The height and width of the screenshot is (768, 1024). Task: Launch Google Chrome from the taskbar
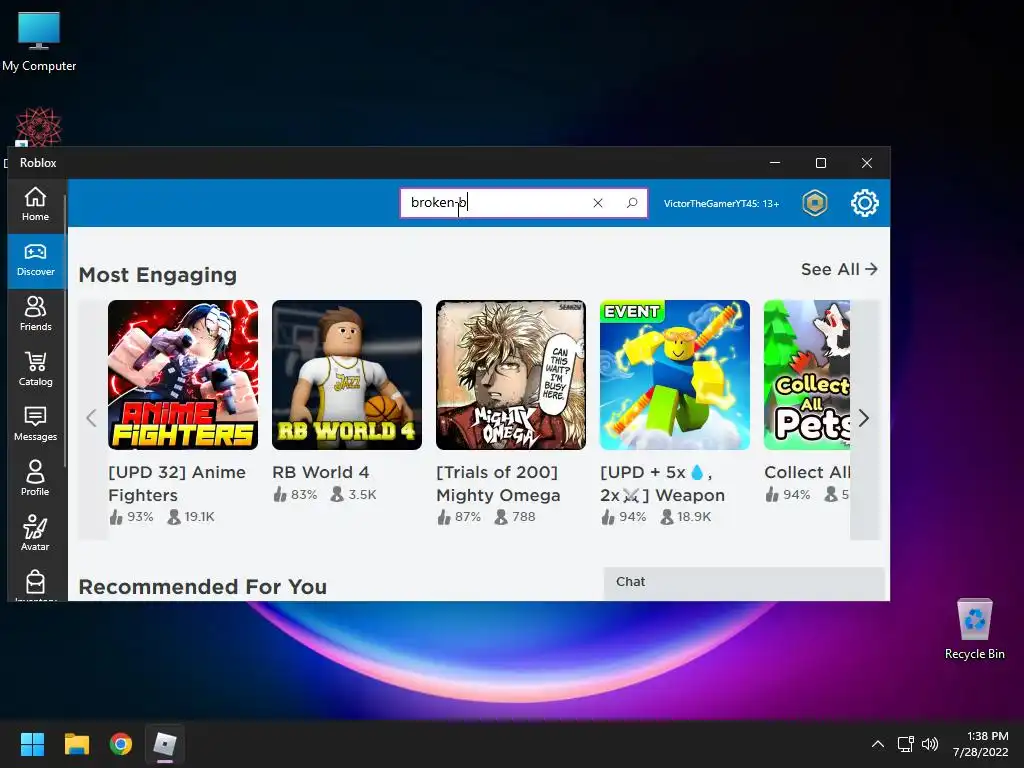tap(121, 744)
